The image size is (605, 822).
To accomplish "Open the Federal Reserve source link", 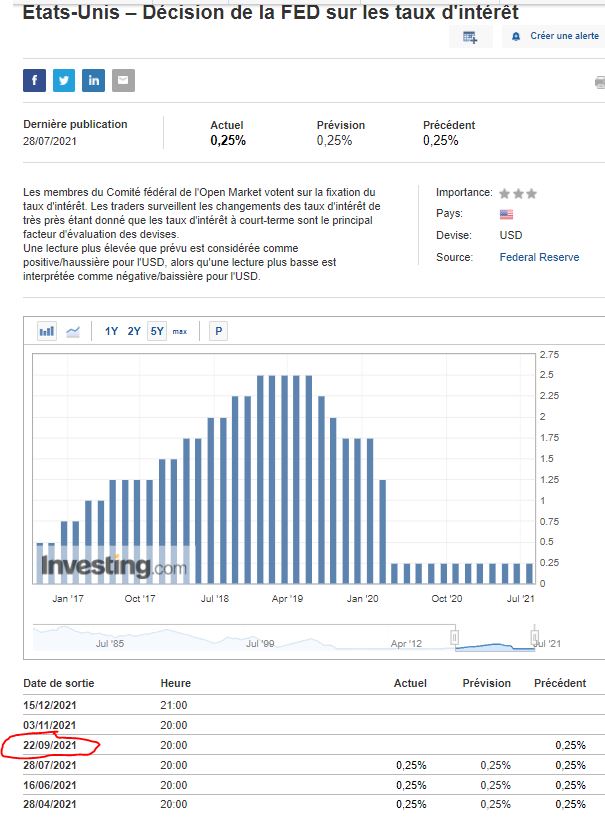I will coord(539,257).
